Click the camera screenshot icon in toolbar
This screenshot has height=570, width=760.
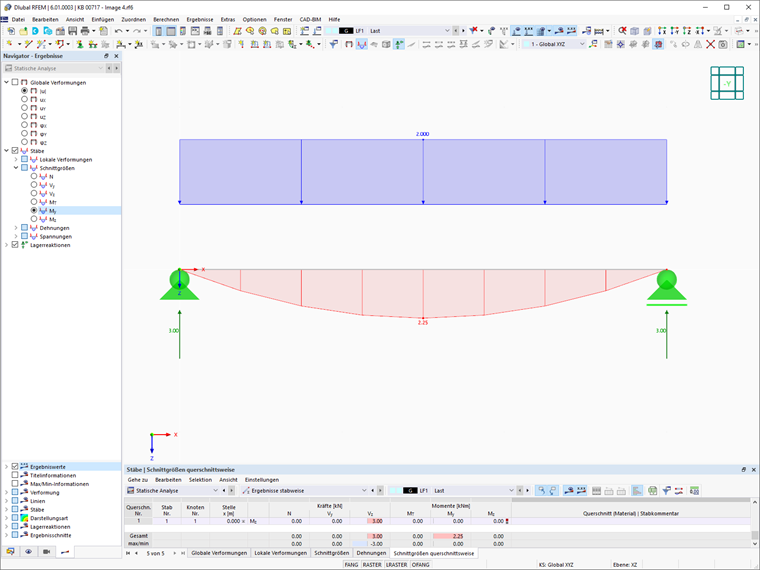(723, 45)
